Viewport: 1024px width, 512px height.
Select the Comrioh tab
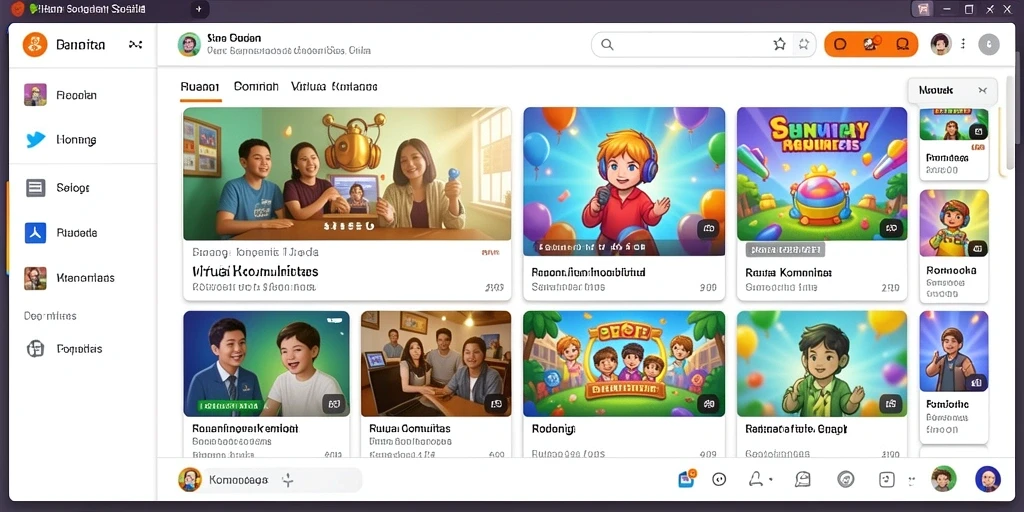tap(256, 86)
